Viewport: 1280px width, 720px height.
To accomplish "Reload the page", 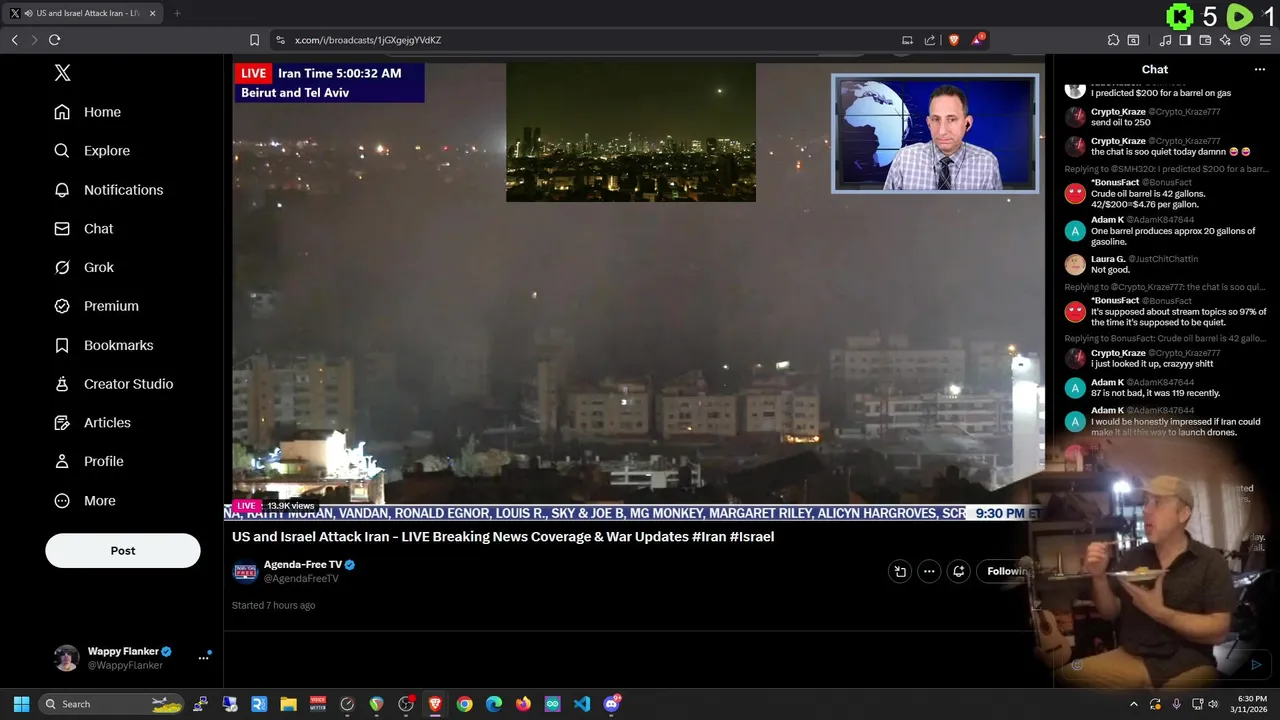I will pyautogui.click(x=54, y=40).
